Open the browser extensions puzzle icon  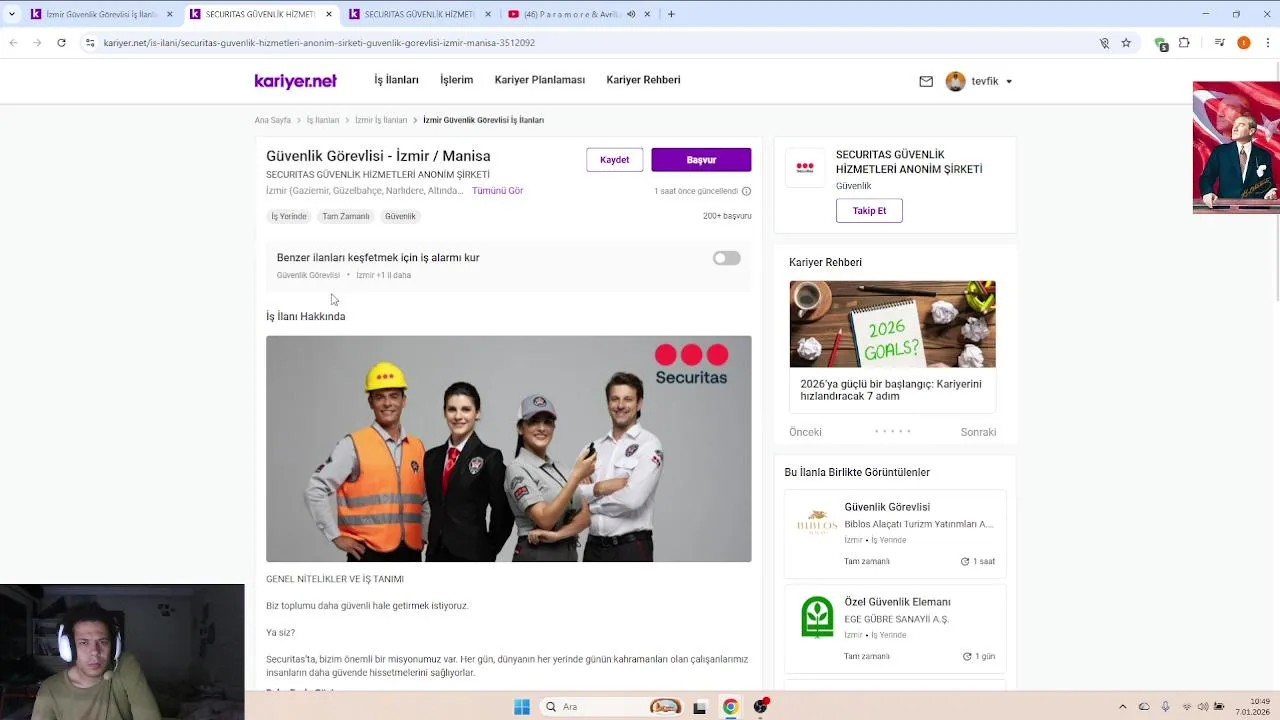pos(1184,43)
